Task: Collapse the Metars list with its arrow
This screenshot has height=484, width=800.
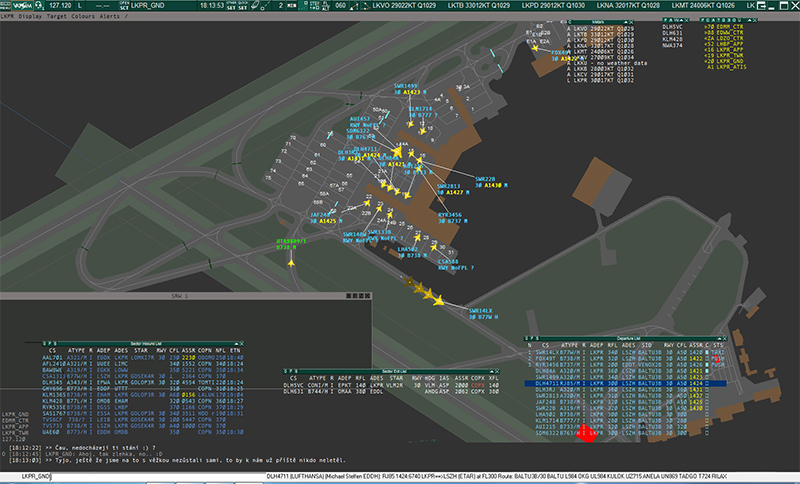Action: [626, 22]
